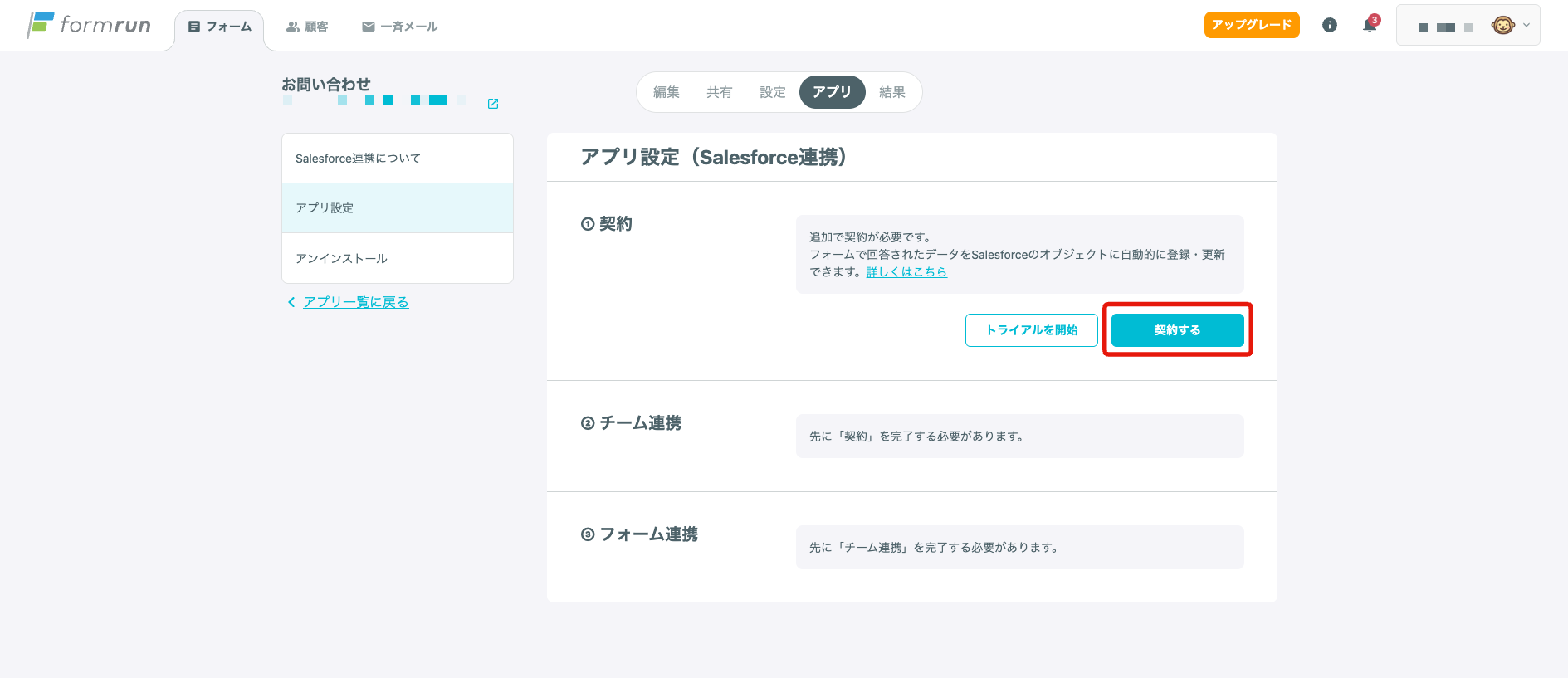Open アプリ設定 in sidebar
Image resolution: width=1568 pixels, height=678 pixels.
pos(398,208)
